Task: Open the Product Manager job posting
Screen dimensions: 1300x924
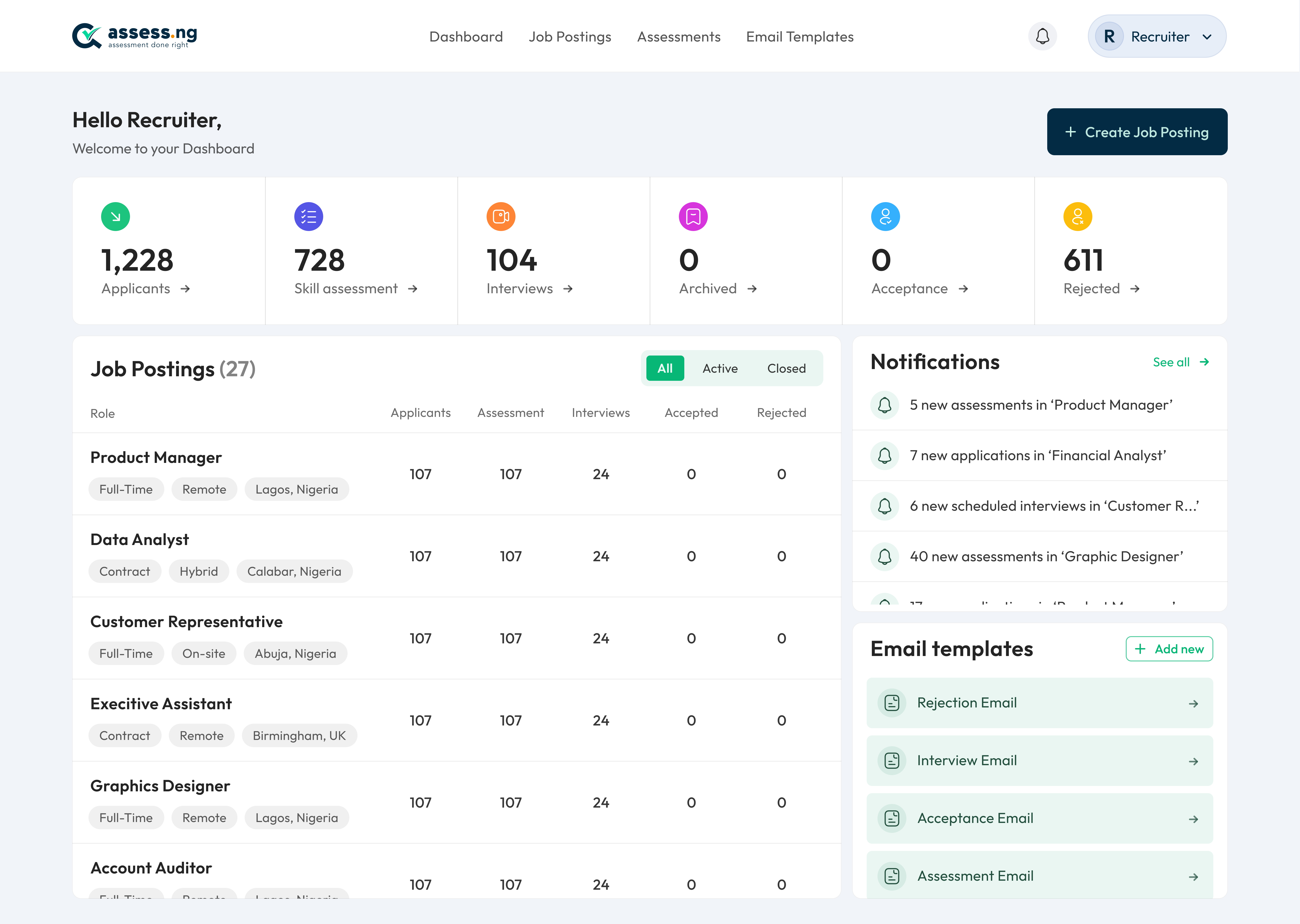Action: [x=156, y=457]
